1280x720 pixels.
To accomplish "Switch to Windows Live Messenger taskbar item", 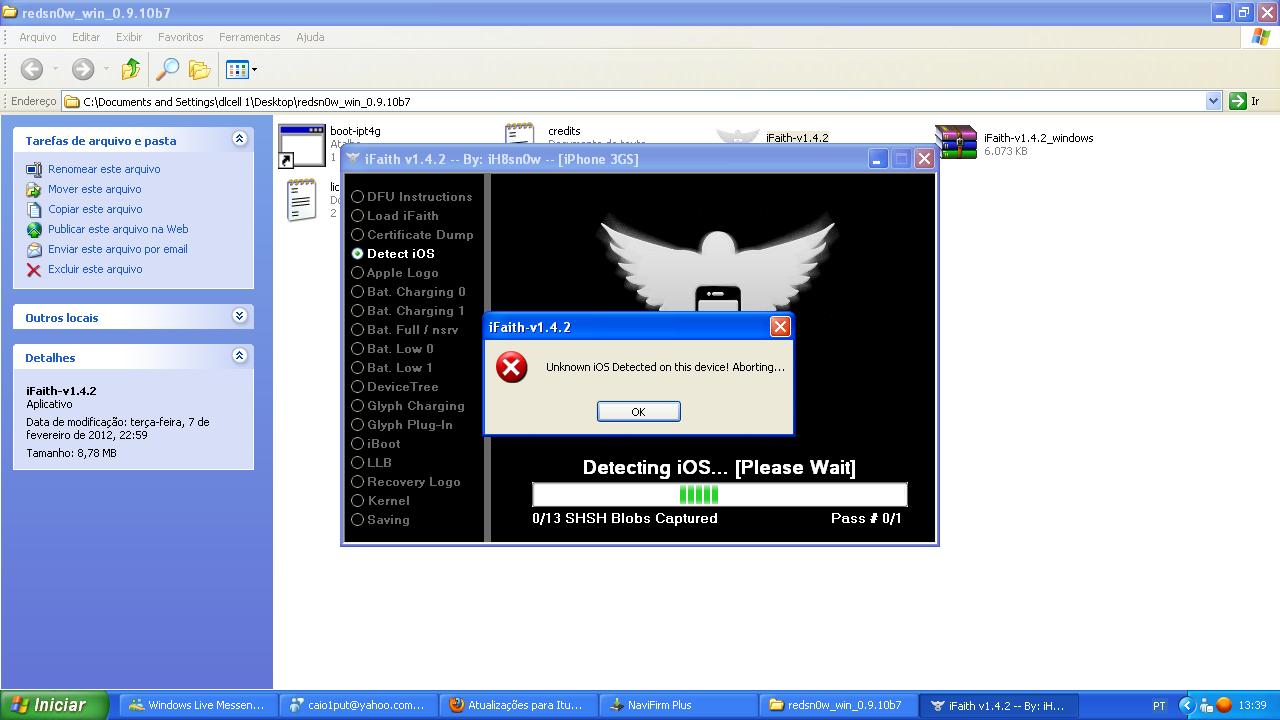I will pyautogui.click(x=198, y=705).
